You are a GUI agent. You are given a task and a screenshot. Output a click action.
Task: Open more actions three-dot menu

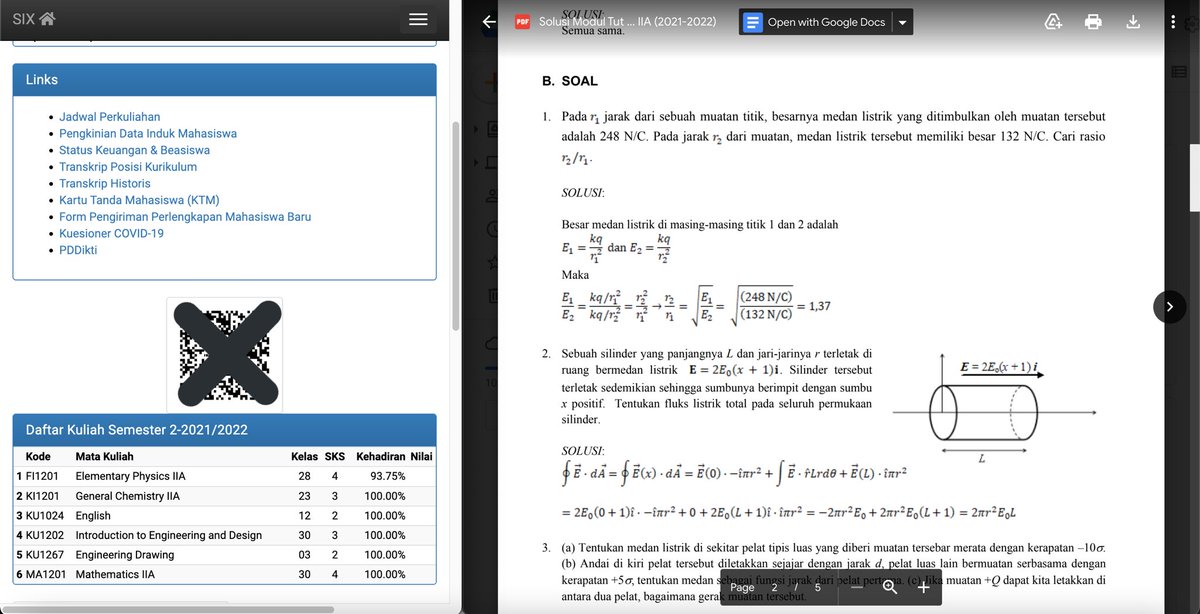tap(1173, 22)
